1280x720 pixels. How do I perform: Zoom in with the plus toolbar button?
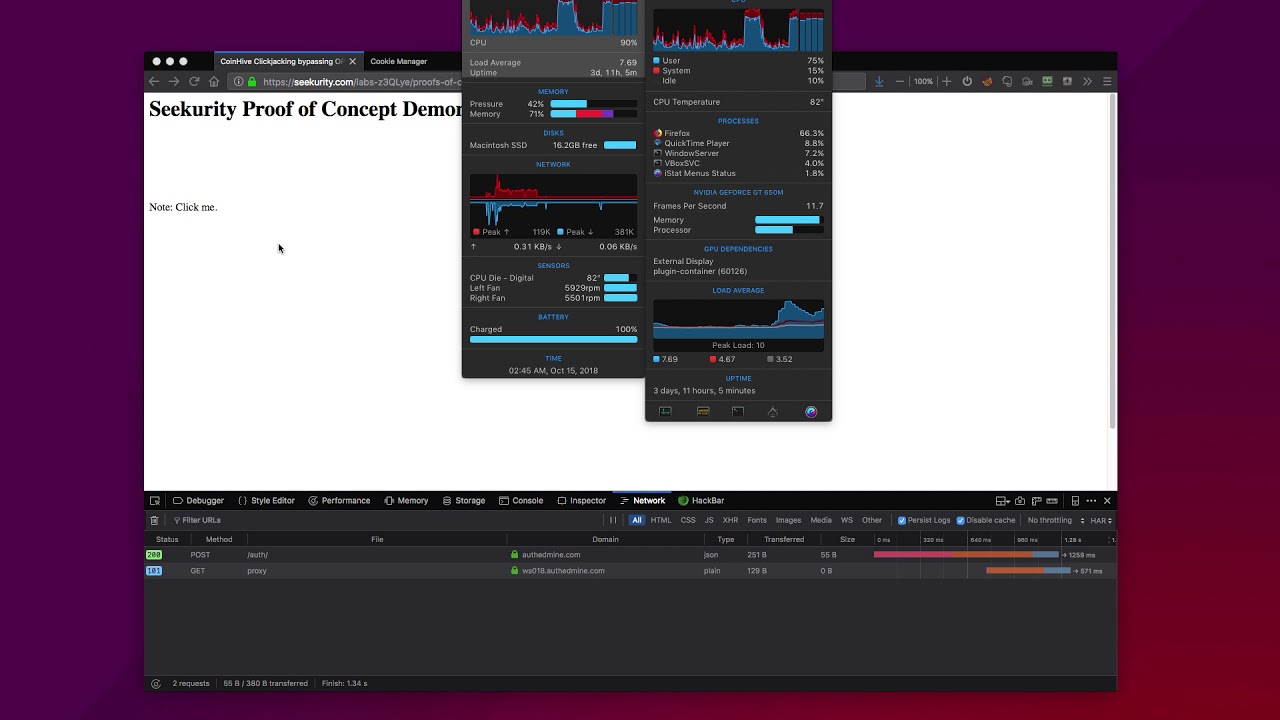tap(946, 81)
